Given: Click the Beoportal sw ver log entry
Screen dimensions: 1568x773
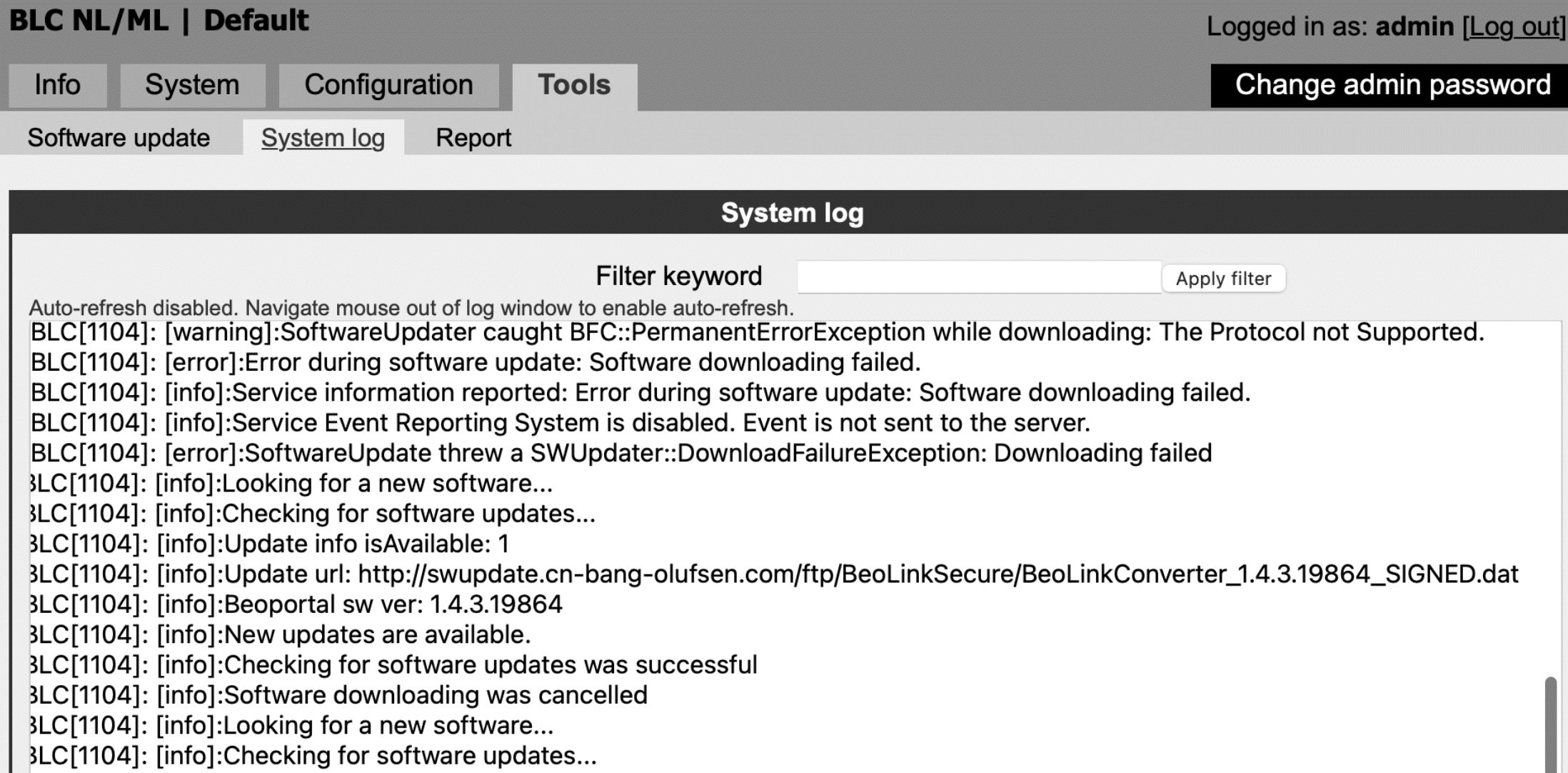Looking at the screenshot, I should 296,604.
